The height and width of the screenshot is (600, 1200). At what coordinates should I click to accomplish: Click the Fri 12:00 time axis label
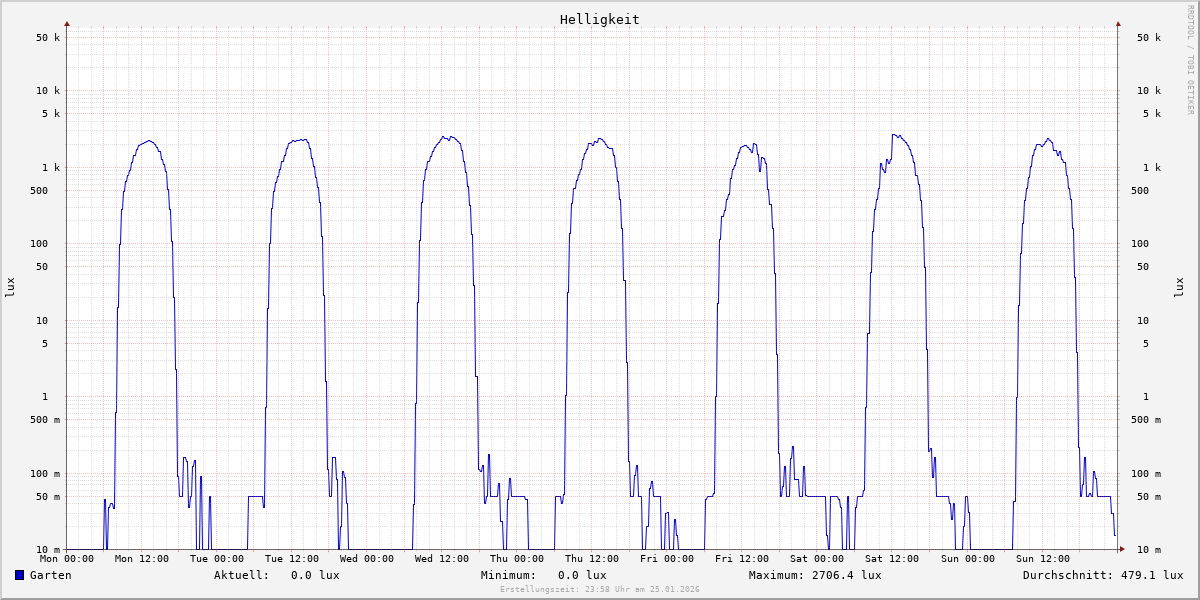[742, 559]
